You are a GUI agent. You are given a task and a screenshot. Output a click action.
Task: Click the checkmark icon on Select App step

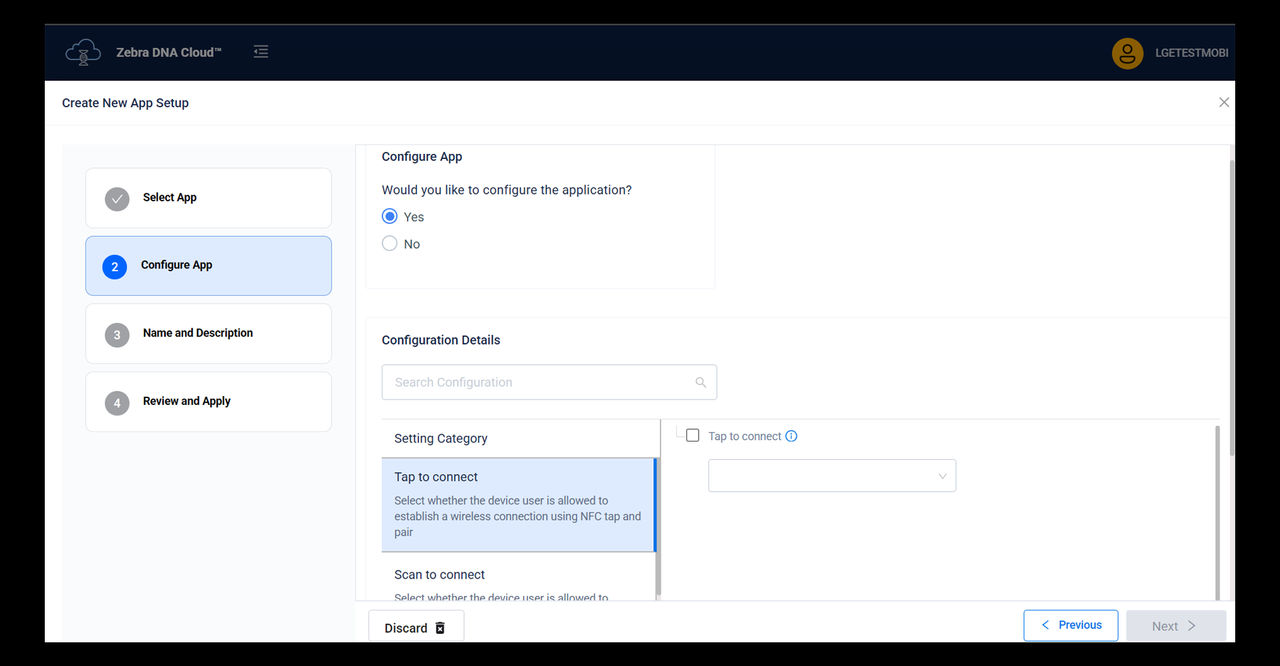117,198
